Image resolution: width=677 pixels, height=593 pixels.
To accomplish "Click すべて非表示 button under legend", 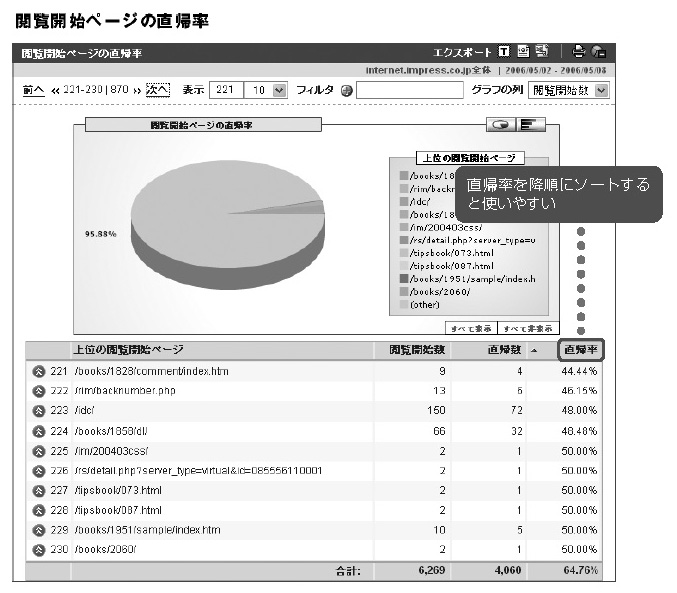I will coord(528,329).
